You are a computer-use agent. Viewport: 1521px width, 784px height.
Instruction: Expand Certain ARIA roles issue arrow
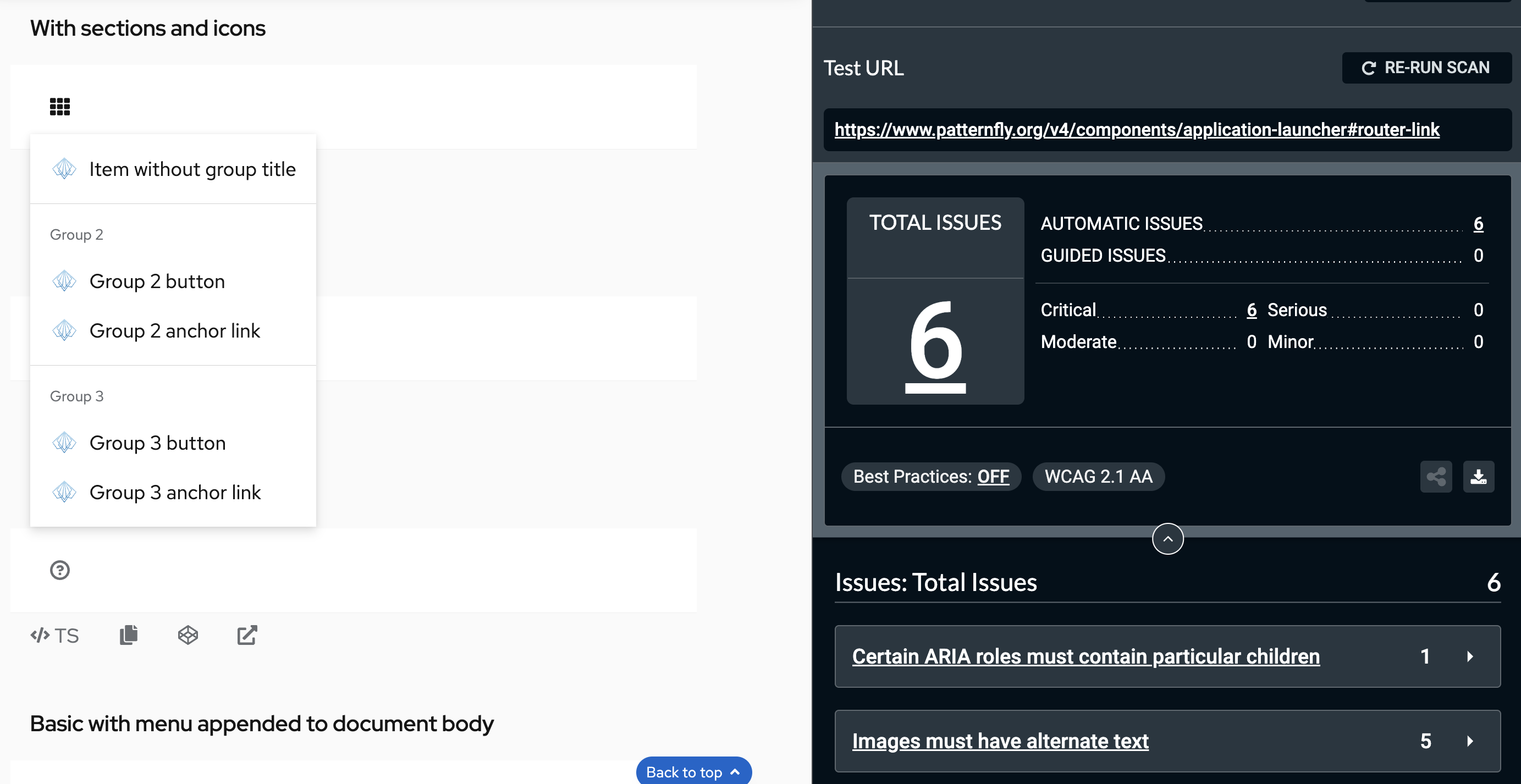[1470, 656]
